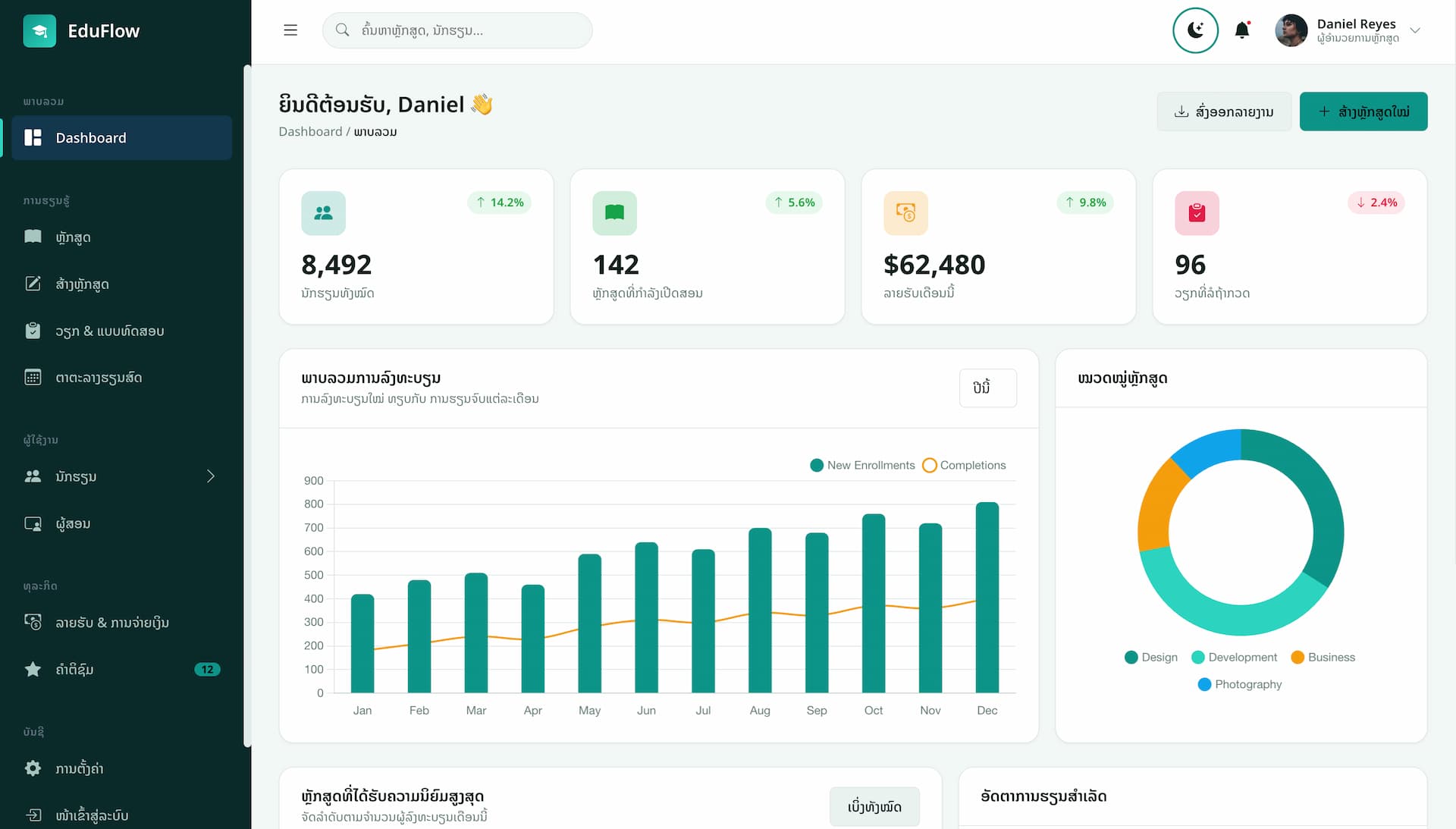Toggle dark mode moon button
The width and height of the screenshot is (1456, 829).
click(x=1195, y=30)
